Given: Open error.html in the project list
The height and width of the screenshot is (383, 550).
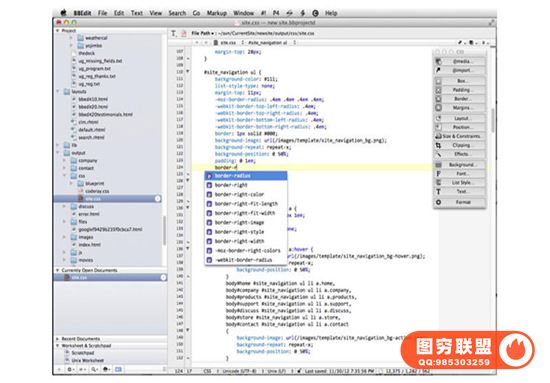Looking at the screenshot, I should coord(89,214).
